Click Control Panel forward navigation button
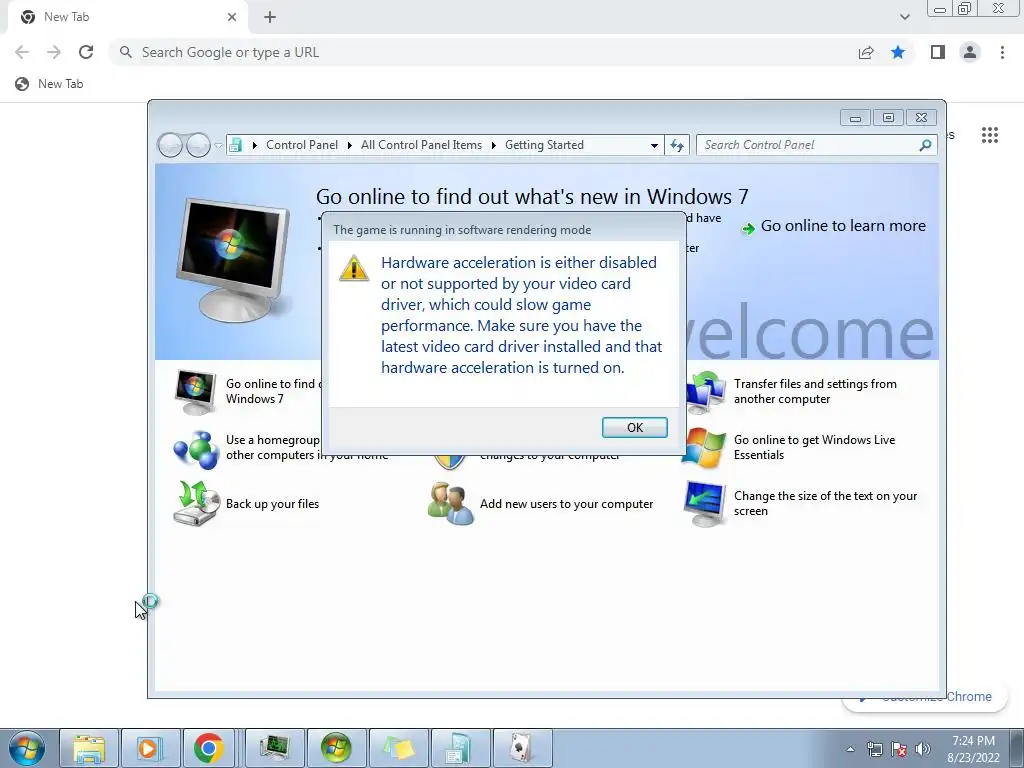1024x768 pixels. pyautogui.click(x=198, y=145)
